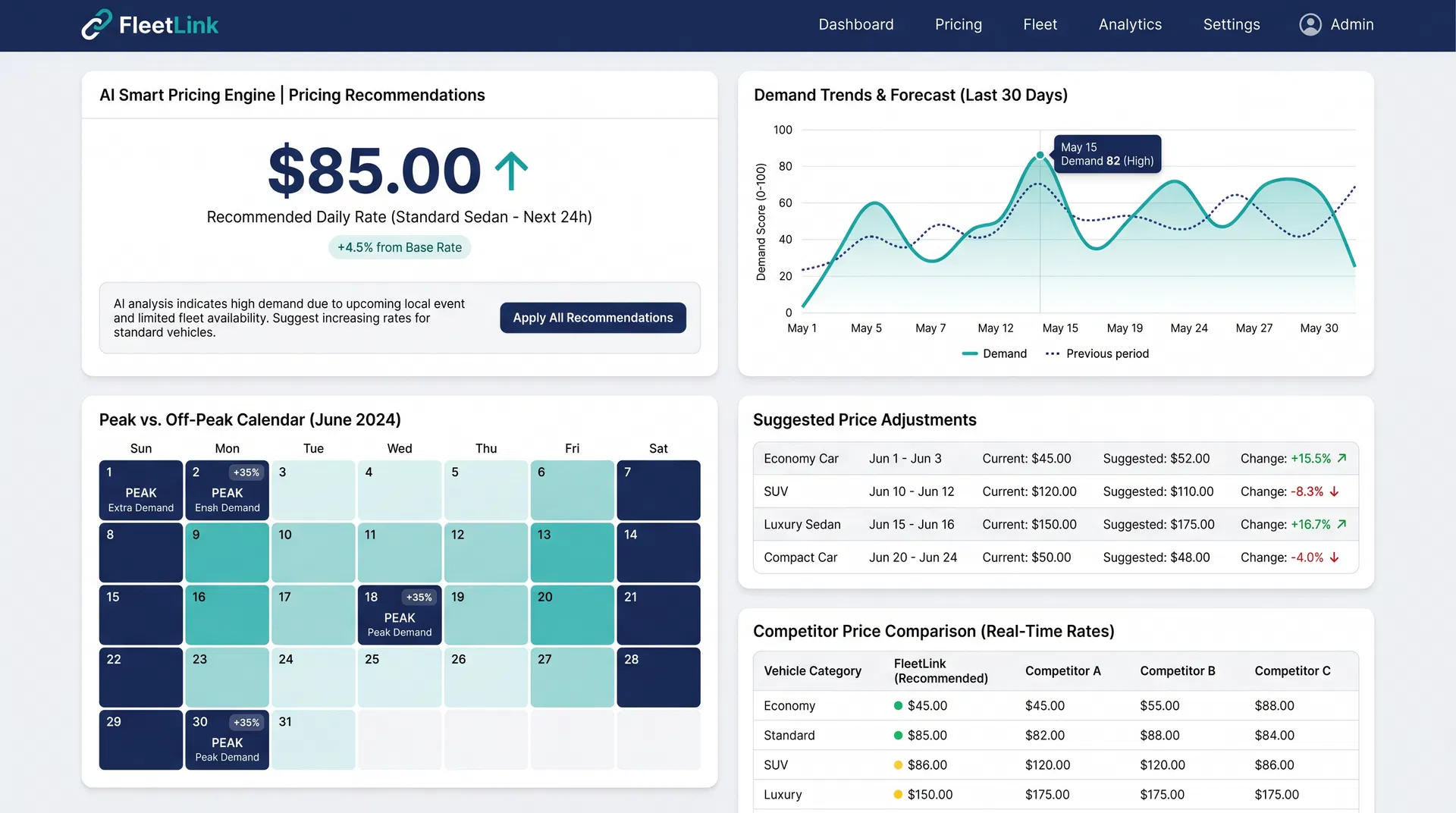Click Apply All Recommendations

(592, 318)
